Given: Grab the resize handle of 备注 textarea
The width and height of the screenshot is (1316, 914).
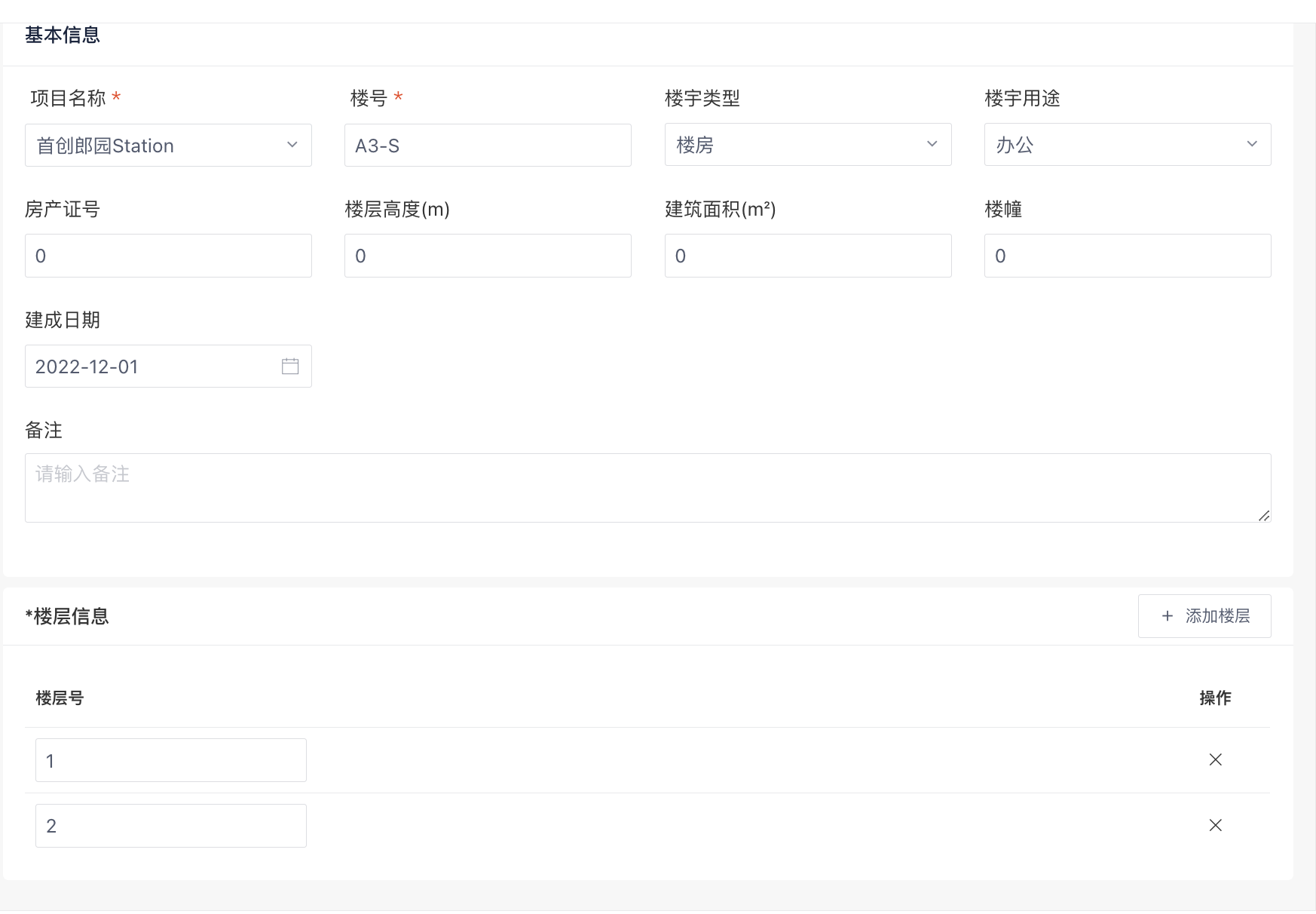Looking at the screenshot, I should (x=1264, y=516).
